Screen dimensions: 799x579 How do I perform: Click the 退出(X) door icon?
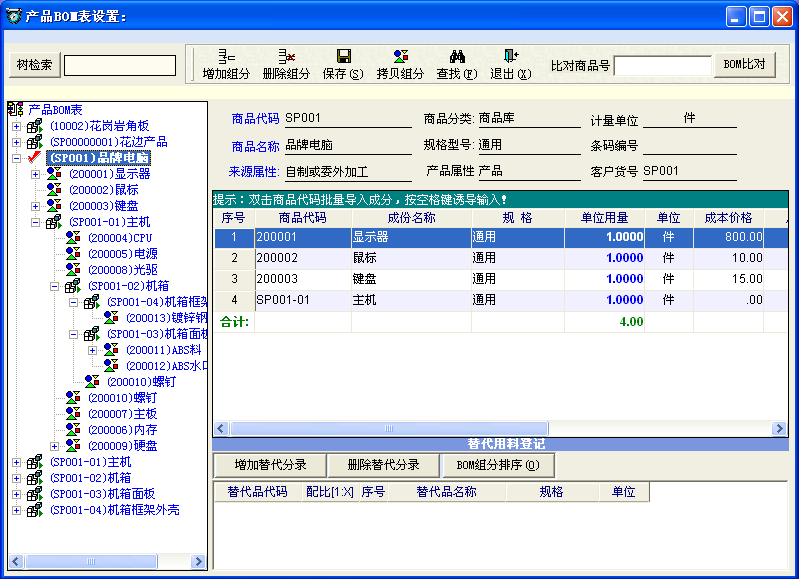click(511, 56)
